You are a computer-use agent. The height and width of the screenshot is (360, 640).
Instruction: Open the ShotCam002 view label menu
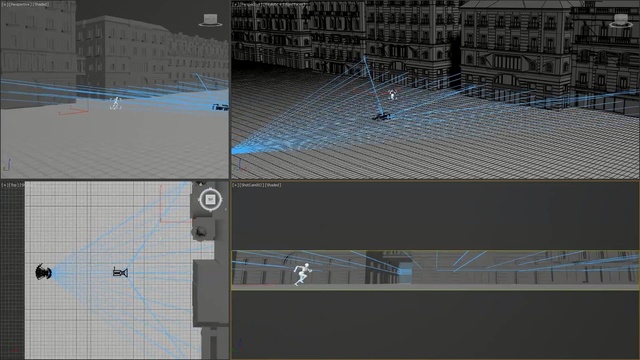click(x=251, y=185)
